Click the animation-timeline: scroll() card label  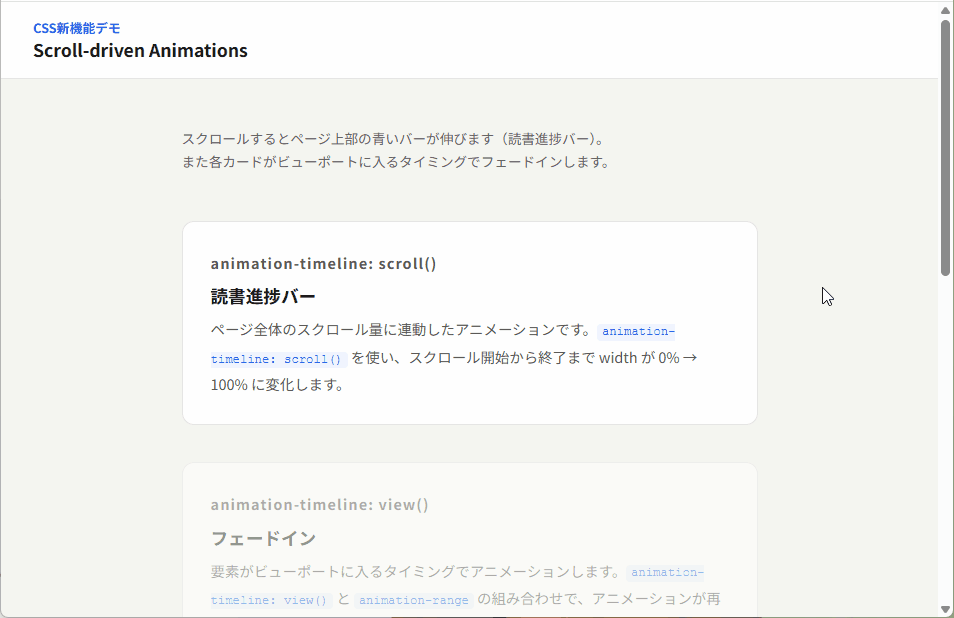(x=324, y=263)
